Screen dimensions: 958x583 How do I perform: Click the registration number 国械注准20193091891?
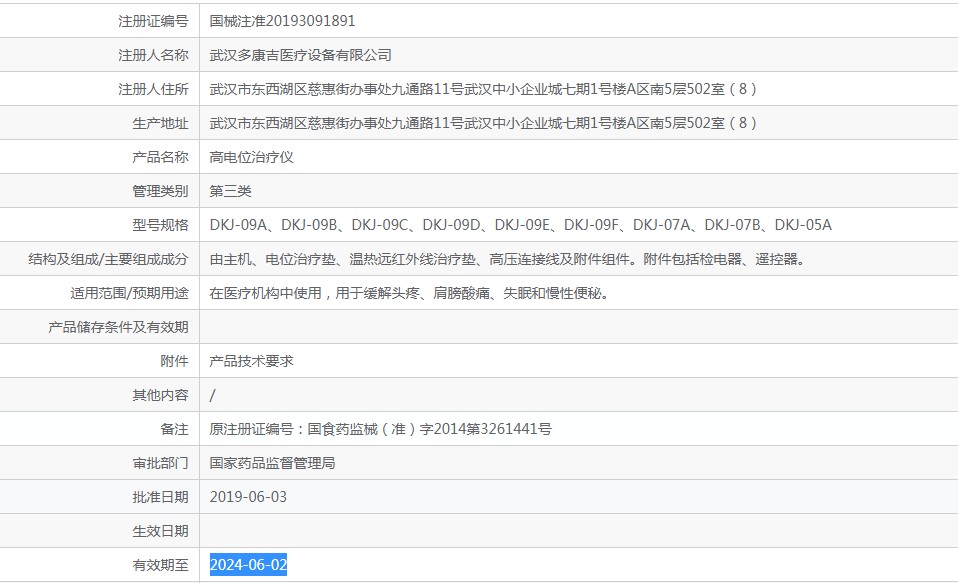(282, 21)
